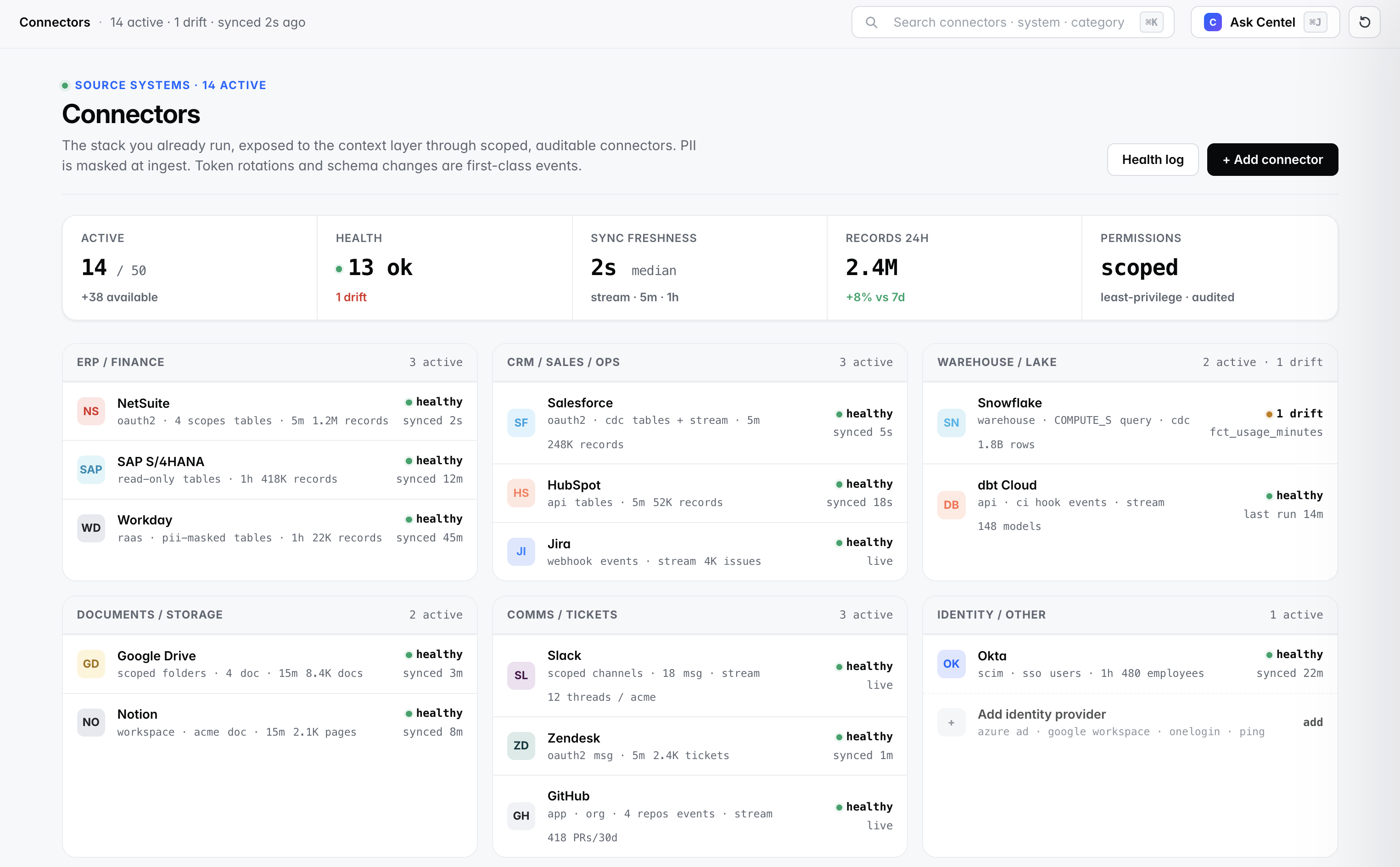Viewport: 1400px width, 867px height.
Task: Click the Slack SL badge icon
Action: [521, 676]
